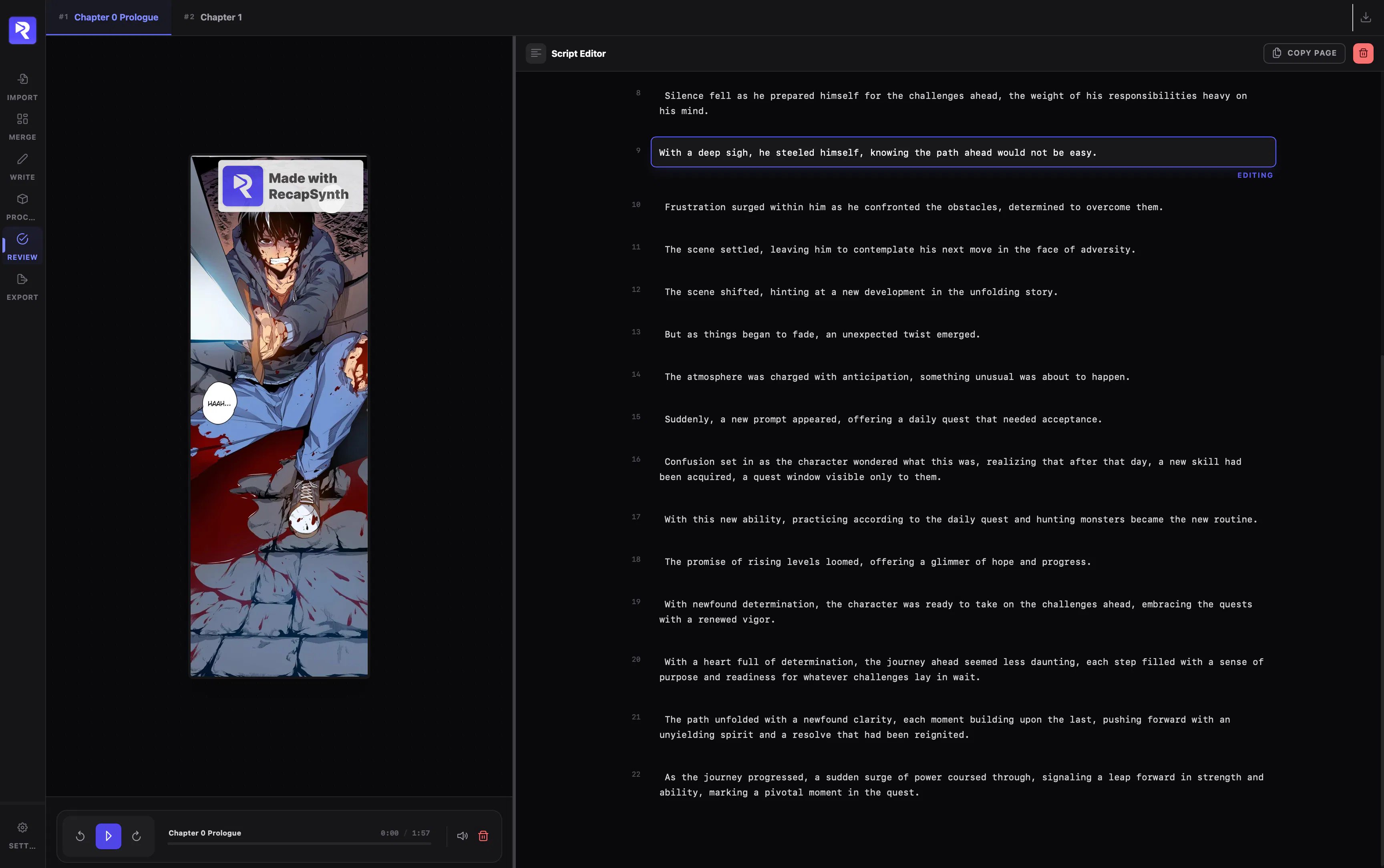Open the Import section

22,87
